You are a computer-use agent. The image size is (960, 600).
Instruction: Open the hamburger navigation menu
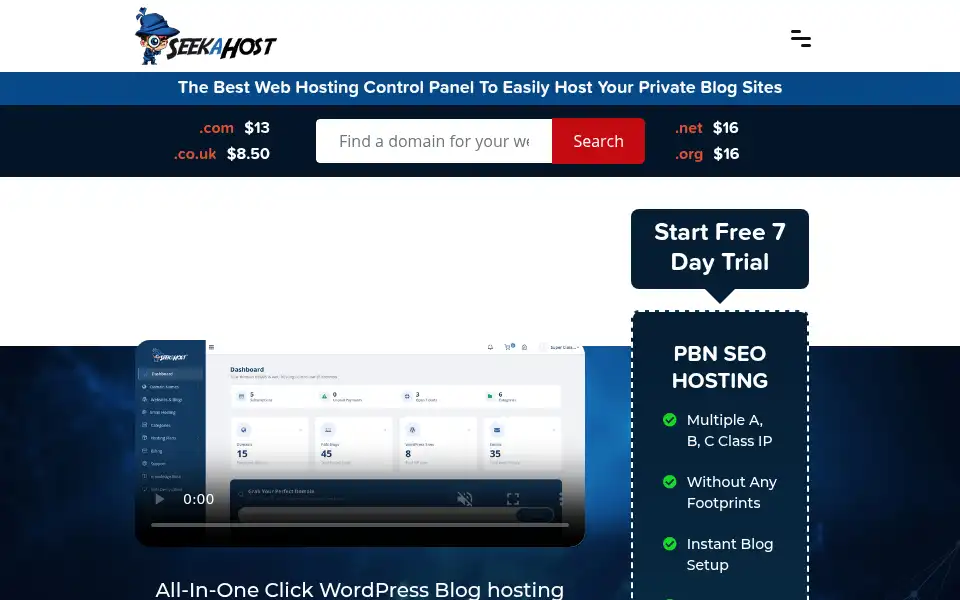801,39
